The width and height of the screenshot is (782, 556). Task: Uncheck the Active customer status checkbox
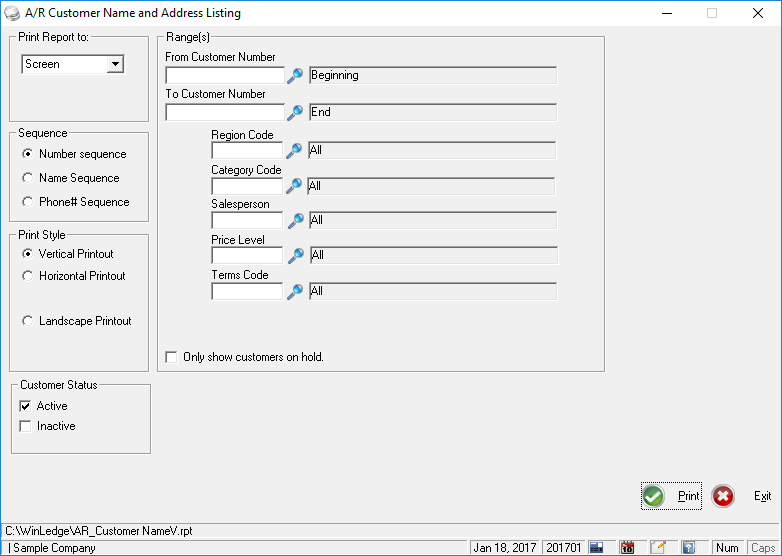click(26, 406)
